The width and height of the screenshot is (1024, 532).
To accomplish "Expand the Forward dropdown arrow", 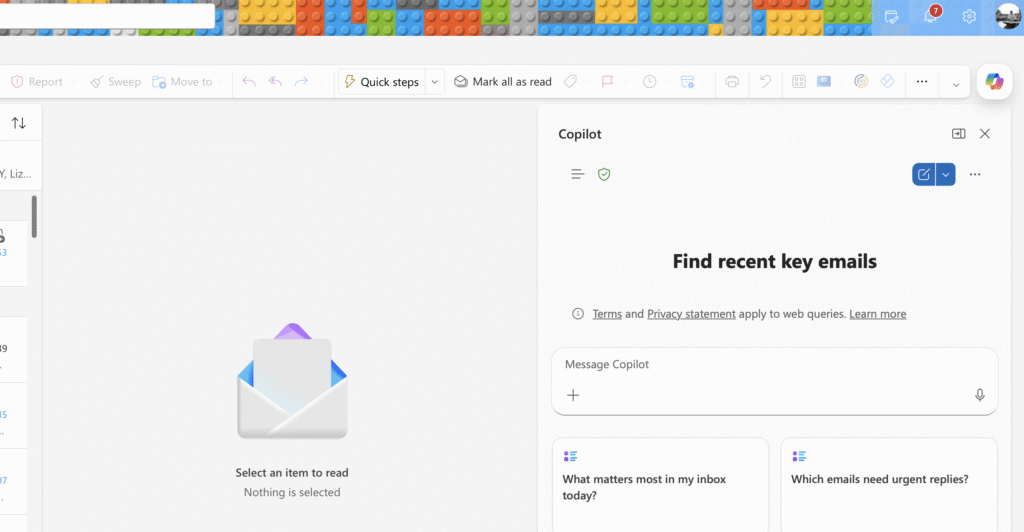I will 320,82.
